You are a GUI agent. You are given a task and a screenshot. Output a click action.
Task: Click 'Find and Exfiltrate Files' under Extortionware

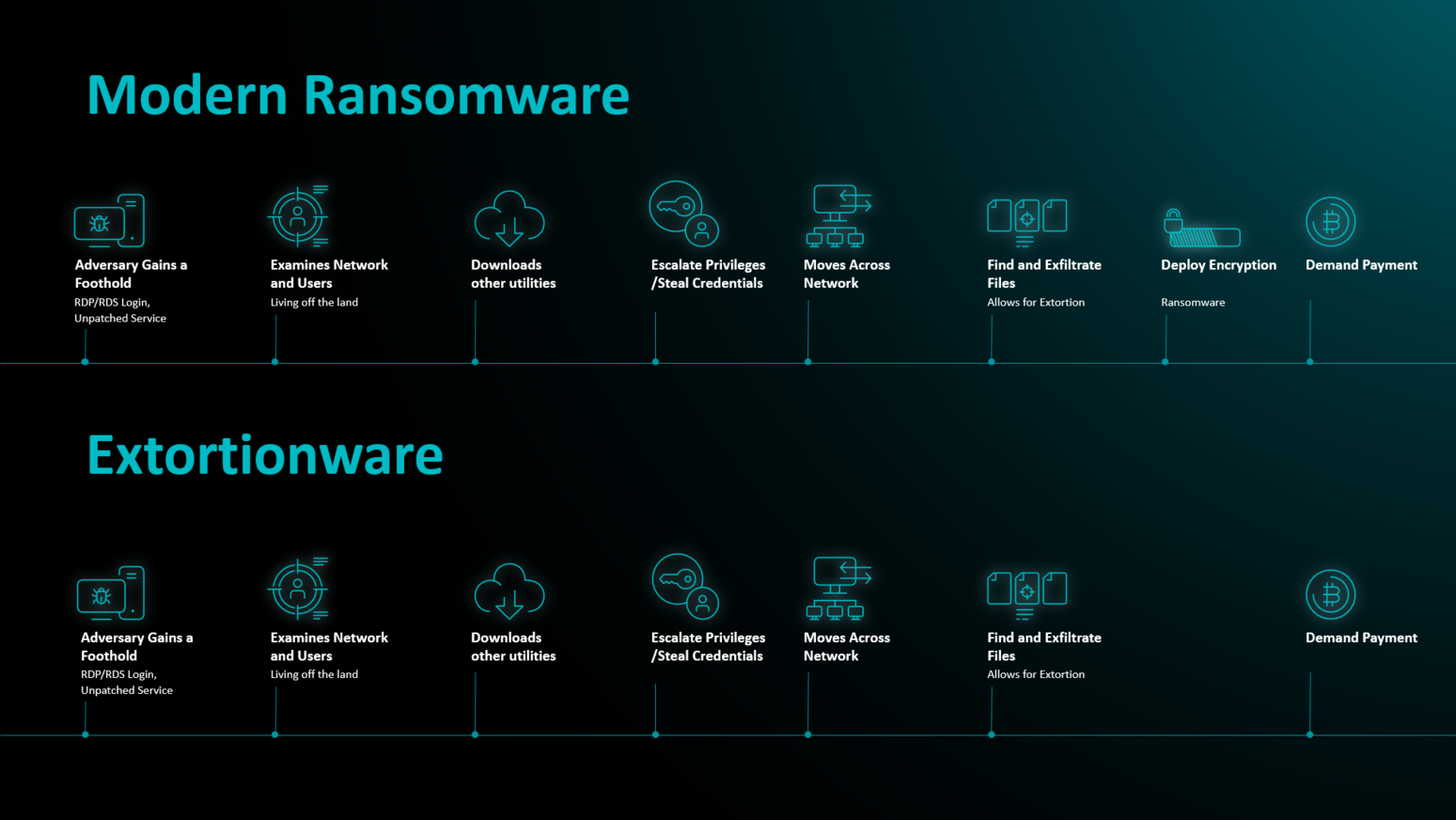coord(1044,647)
